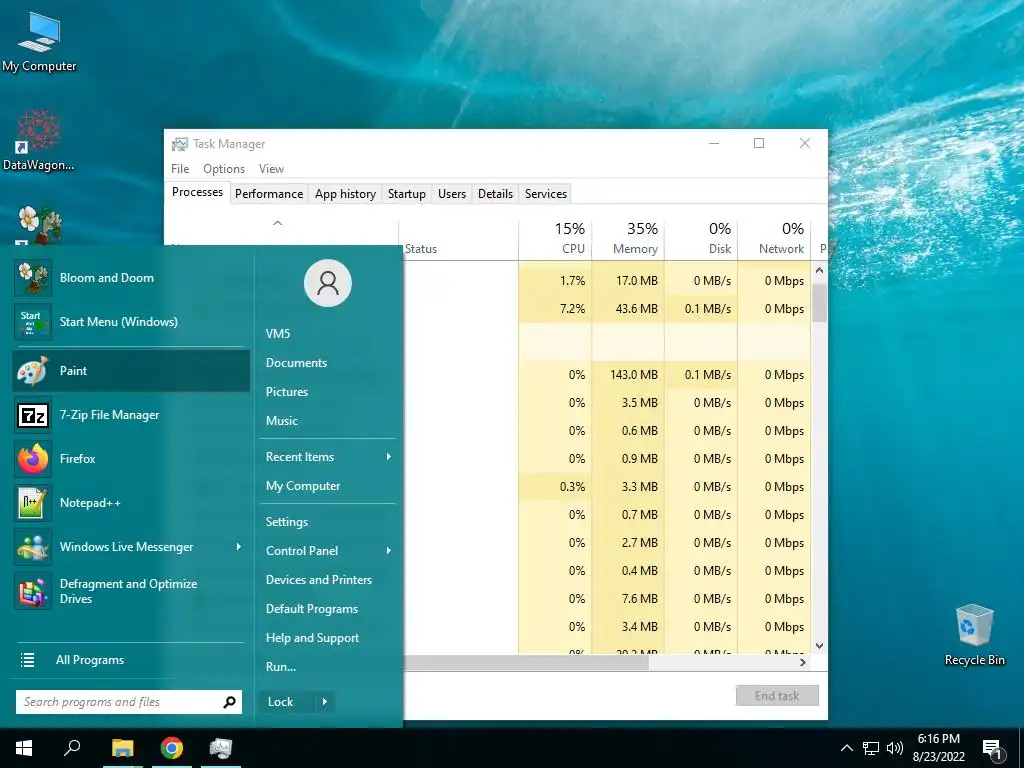The height and width of the screenshot is (768, 1024).
Task: Click the network icon in system tray
Action: point(871,748)
